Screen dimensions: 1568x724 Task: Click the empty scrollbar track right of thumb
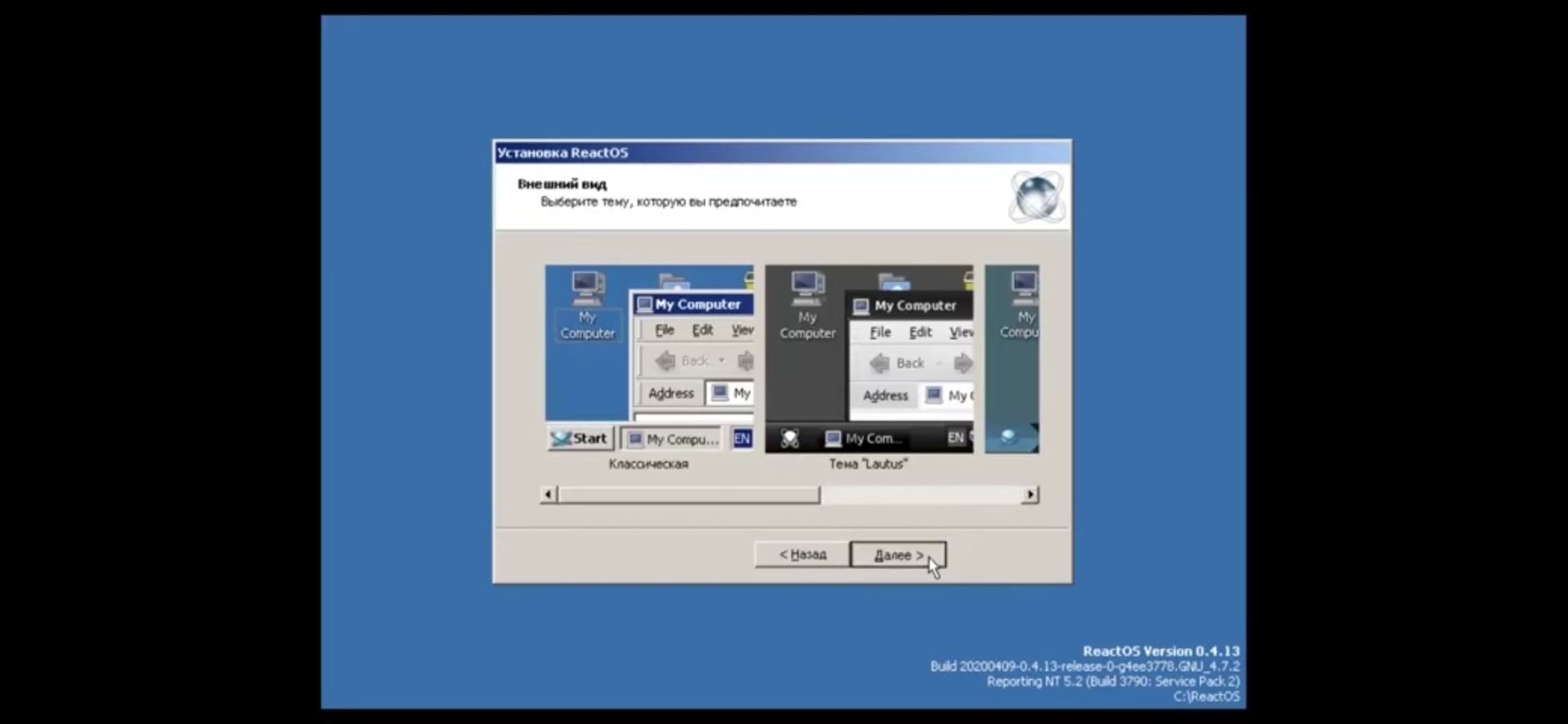[x=920, y=495]
